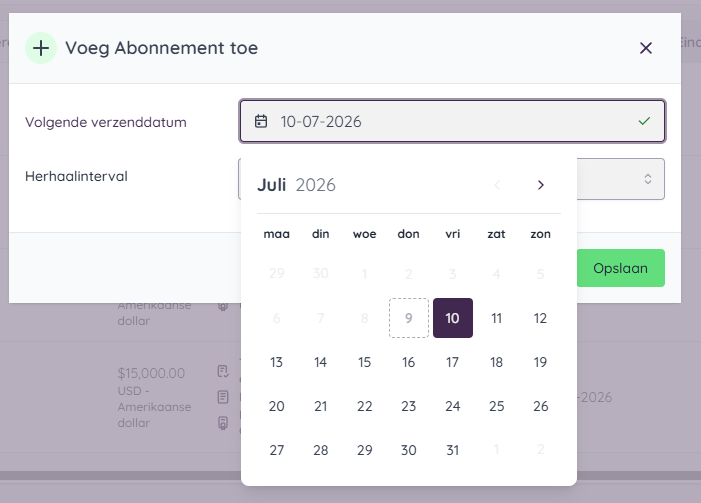
Task: Open the Herhaalinterval dropdown arrows
Action: (x=647, y=179)
